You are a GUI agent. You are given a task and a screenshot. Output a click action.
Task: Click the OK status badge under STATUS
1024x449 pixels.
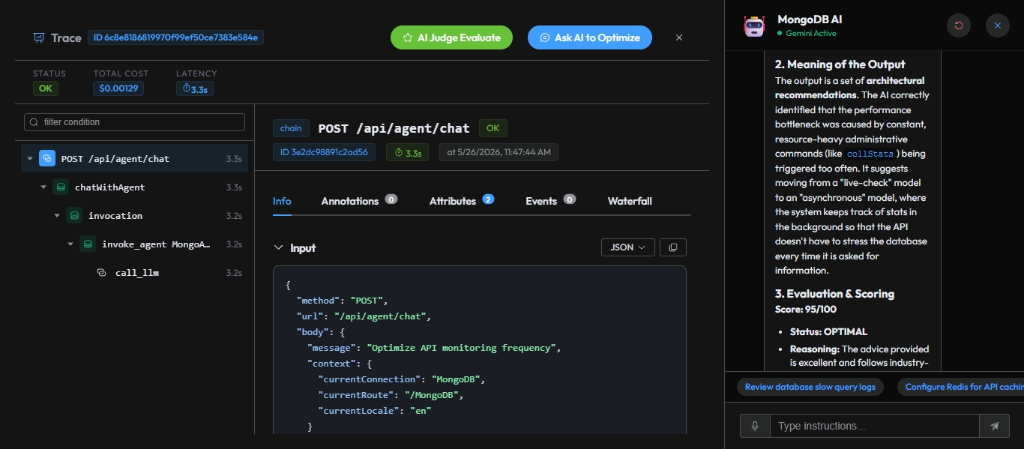(x=45, y=89)
